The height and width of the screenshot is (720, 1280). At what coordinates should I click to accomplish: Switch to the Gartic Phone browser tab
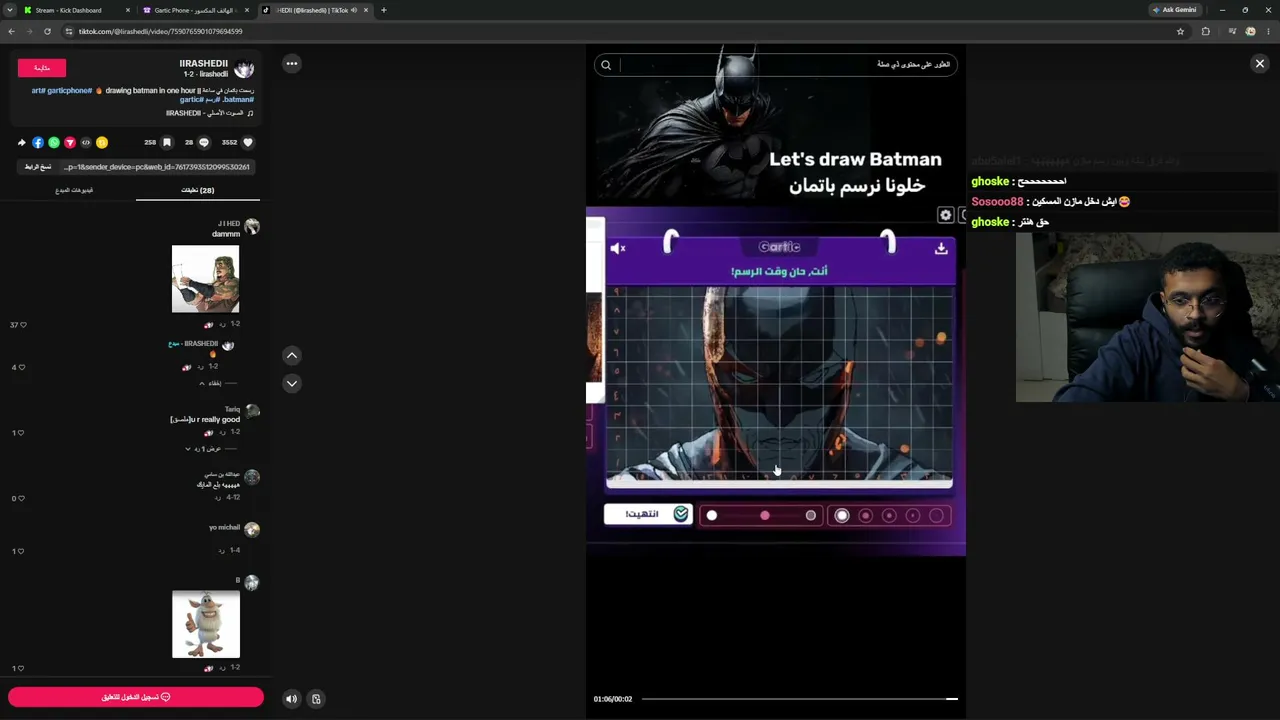(195, 10)
